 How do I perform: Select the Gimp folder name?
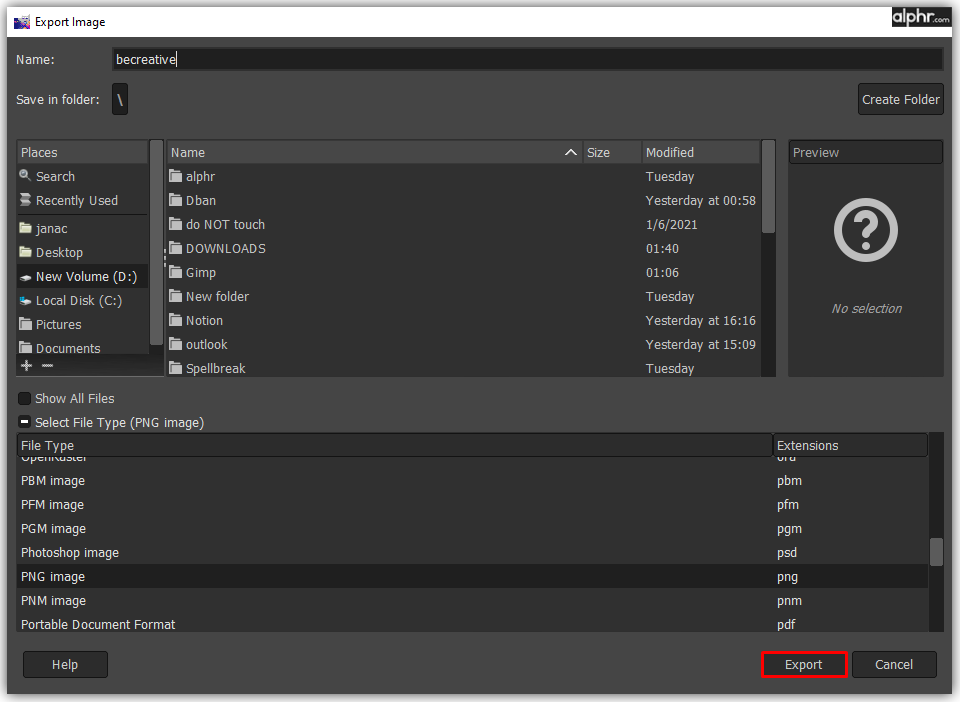201,272
